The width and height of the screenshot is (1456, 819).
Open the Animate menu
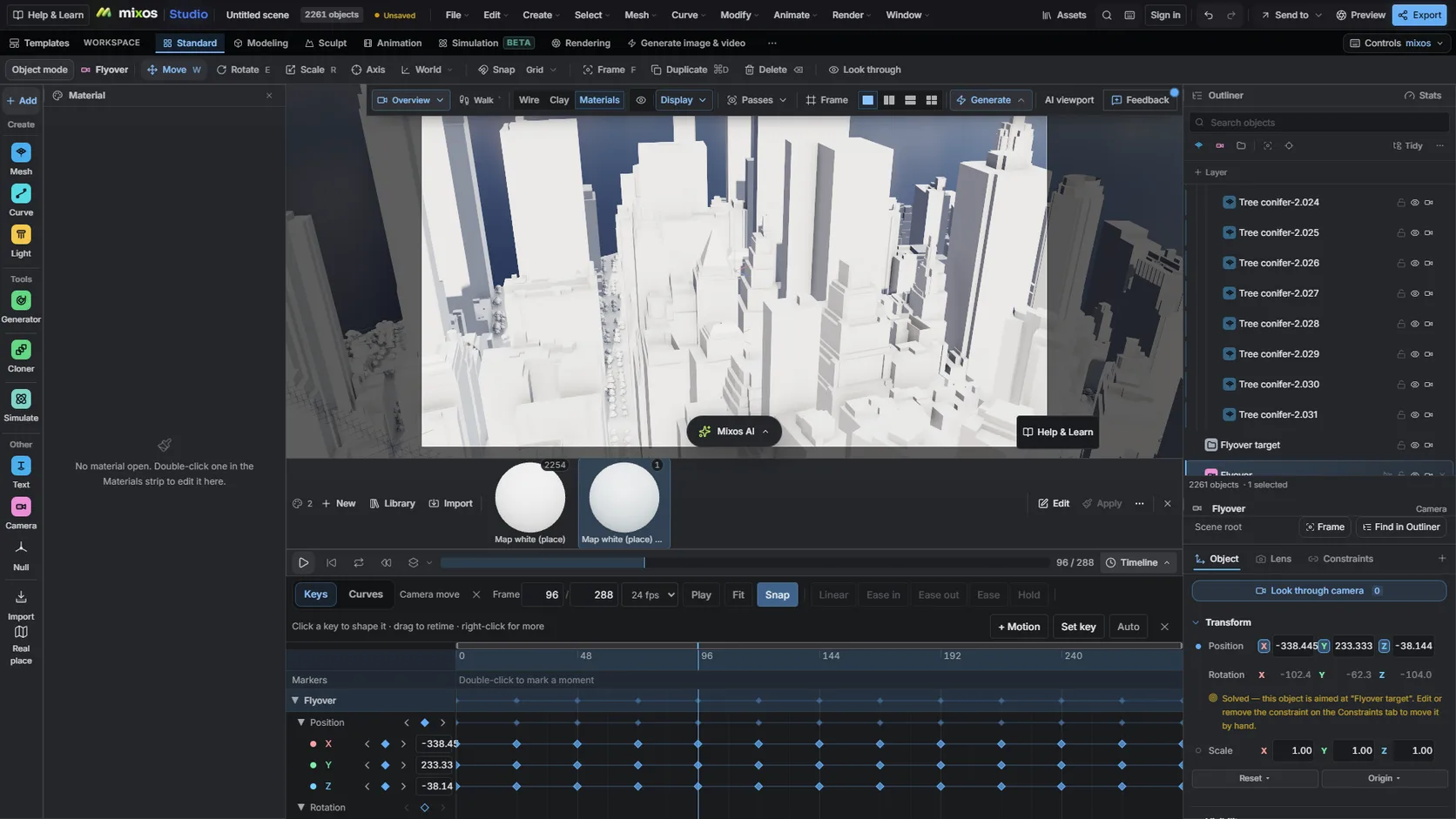point(795,15)
